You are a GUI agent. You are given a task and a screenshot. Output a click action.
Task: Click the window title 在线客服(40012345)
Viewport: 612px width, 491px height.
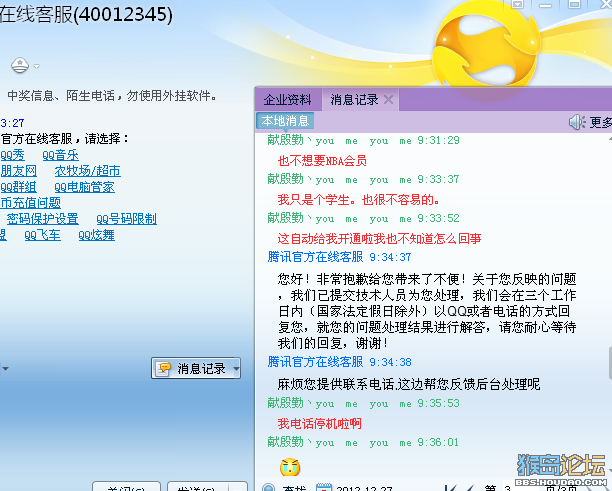pyautogui.click(x=86, y=14)
